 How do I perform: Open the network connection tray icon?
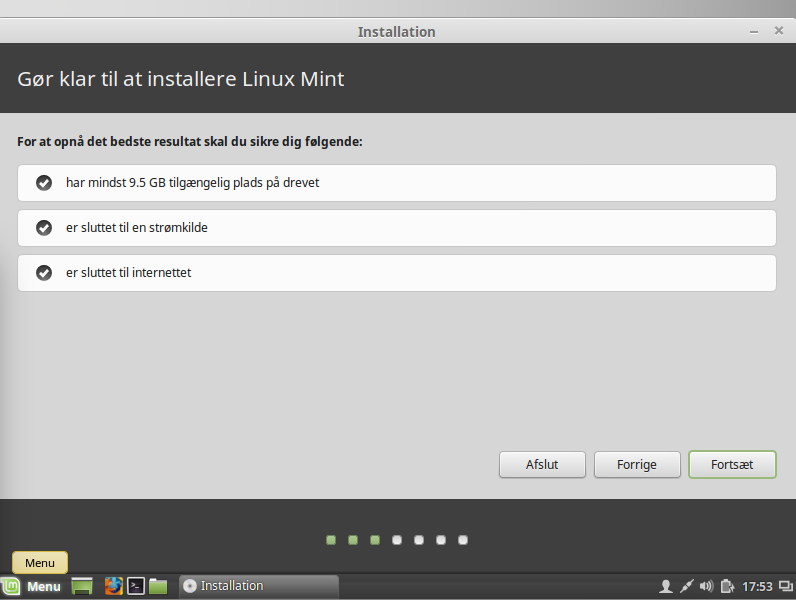[686, 587]
